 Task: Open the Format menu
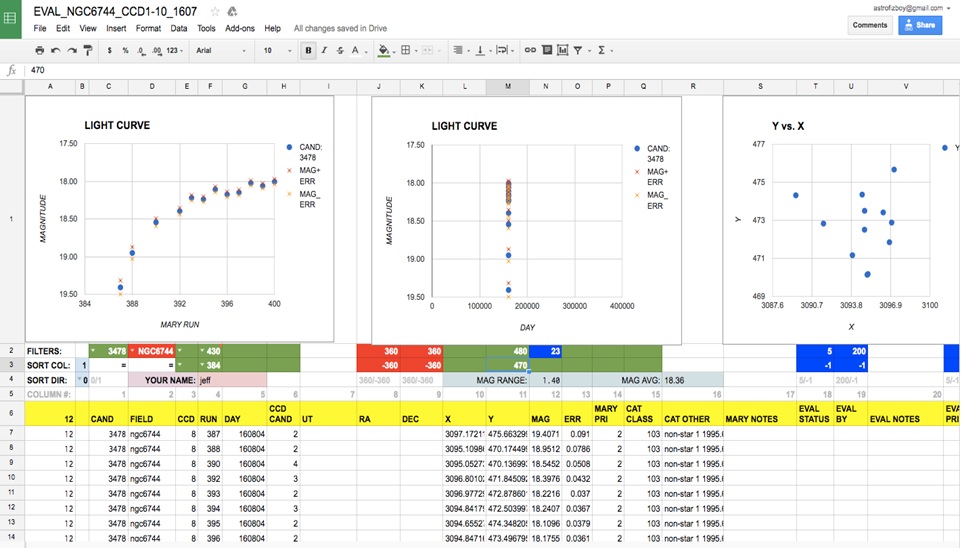pyautogui.click(x=148, y=28)
